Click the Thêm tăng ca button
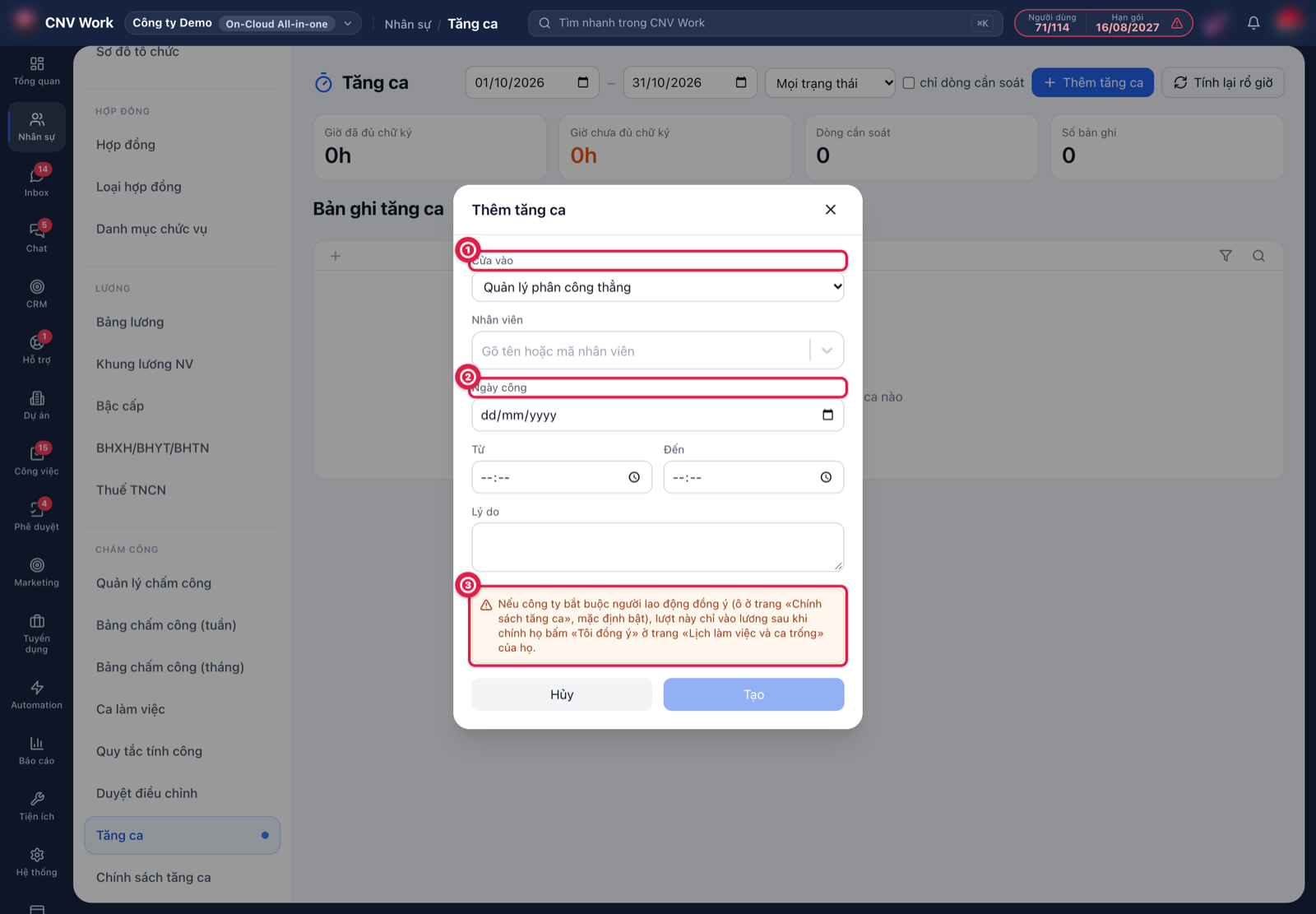The width and height of the screenshot is (1316, 914). 1092,82
